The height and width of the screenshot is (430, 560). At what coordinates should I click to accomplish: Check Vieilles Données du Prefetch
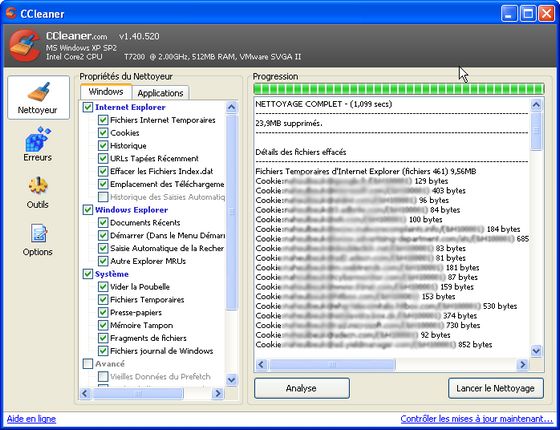[x=103, y=376]
